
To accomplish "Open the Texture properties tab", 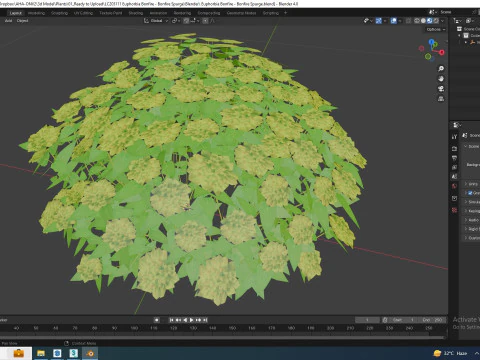I will pyautogui.click(x=454, y=210).
